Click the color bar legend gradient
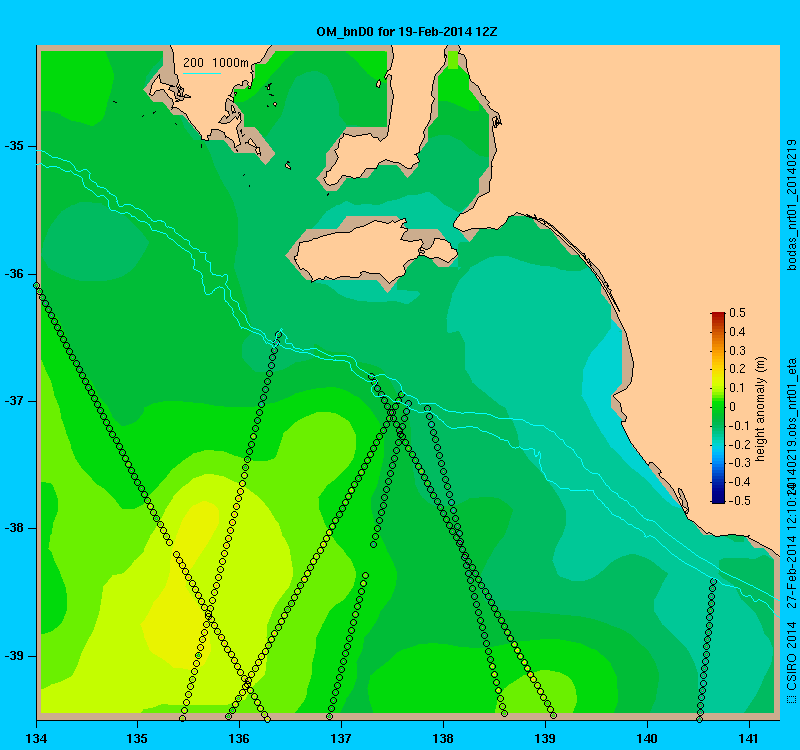Image resolution: width=800 pixels, height=750 pixels. tap(718, 407)
